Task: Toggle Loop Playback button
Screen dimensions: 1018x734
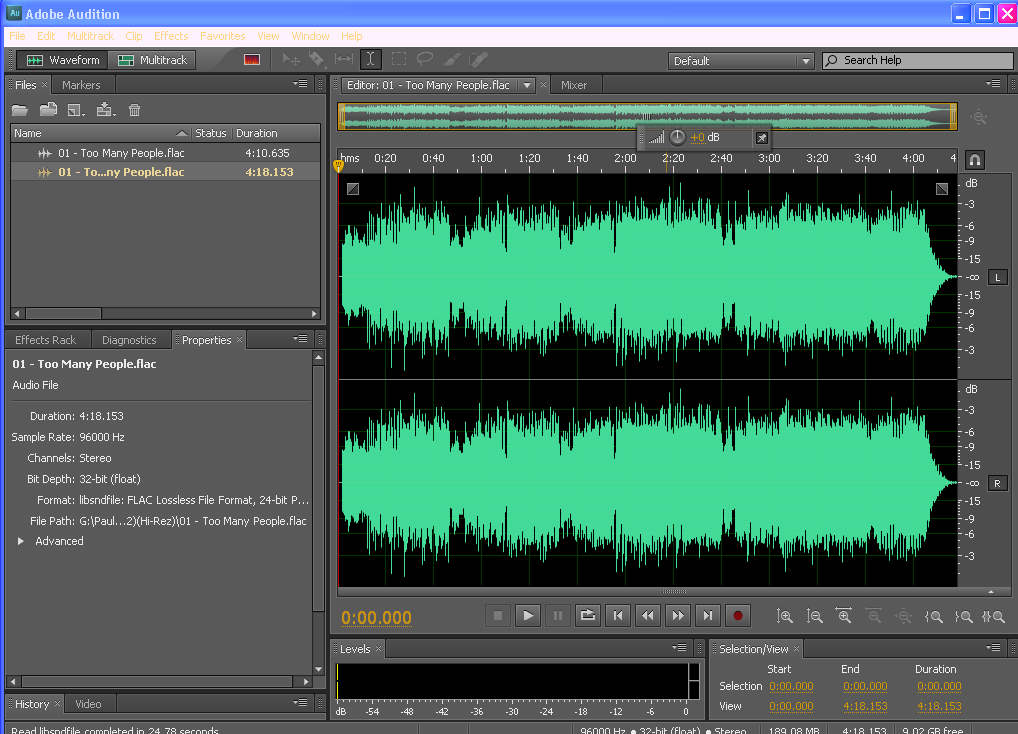Action: click(588, 616)
